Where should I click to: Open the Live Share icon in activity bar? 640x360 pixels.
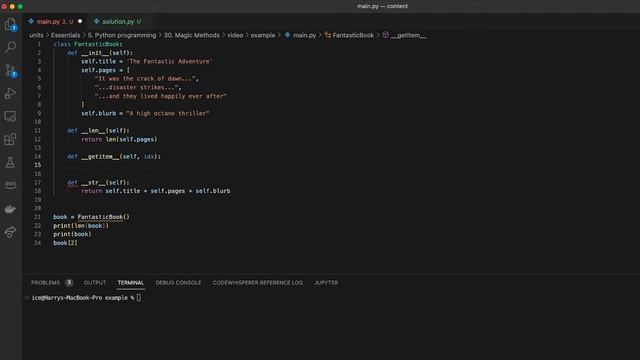(11, 232)
